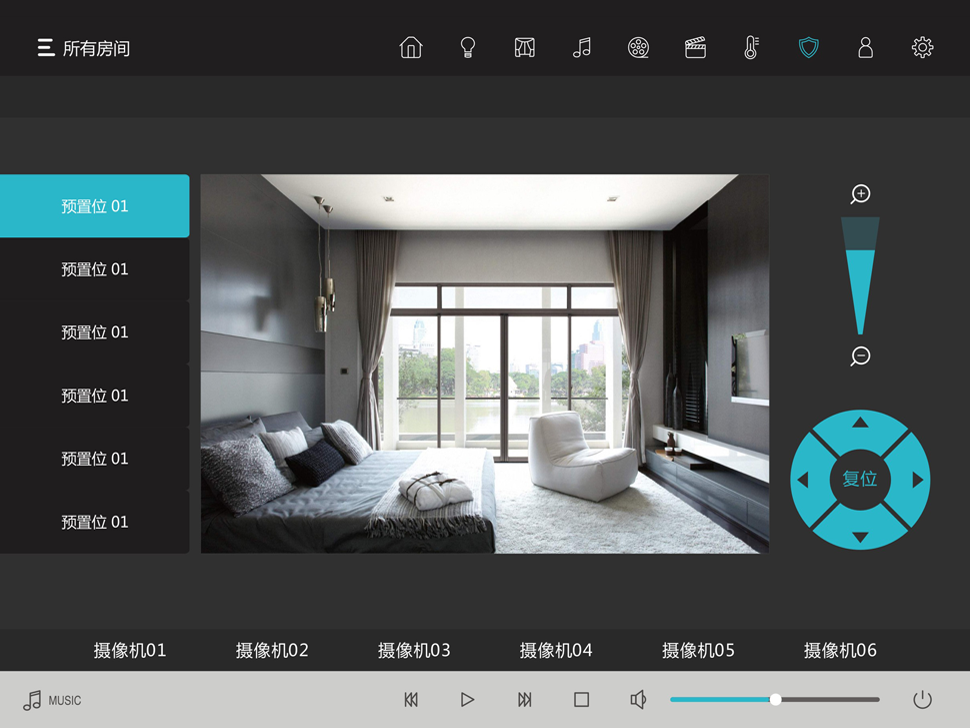Pan camera right with right arrow

pyautogui.click(x=917, y=479)
